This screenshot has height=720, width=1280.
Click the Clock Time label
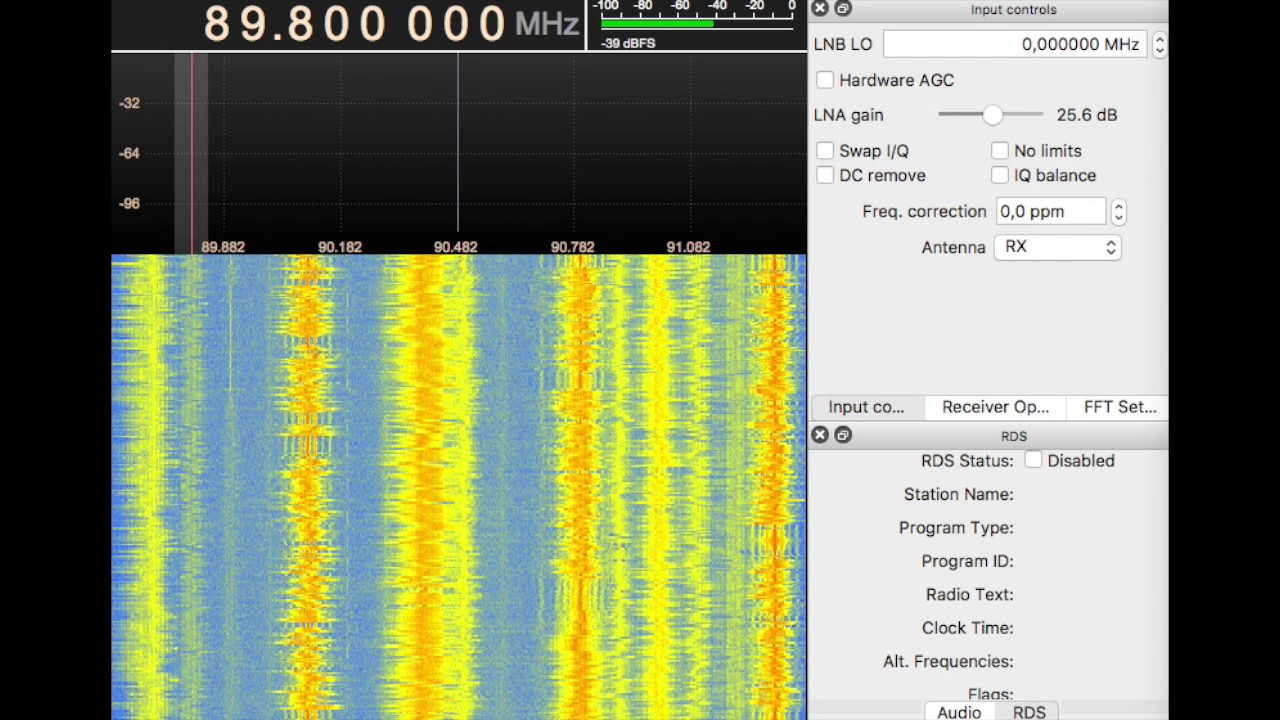(967, 628)
